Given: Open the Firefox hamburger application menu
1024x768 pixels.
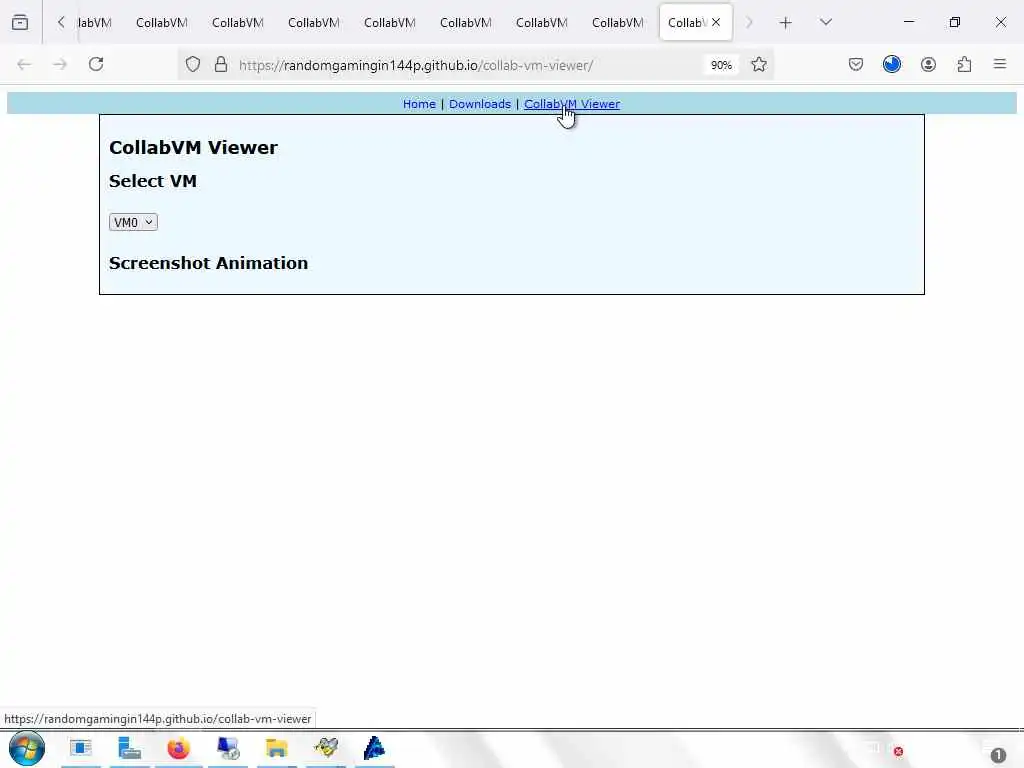Looking at the screenshot, I should [x=1000, y=64].
